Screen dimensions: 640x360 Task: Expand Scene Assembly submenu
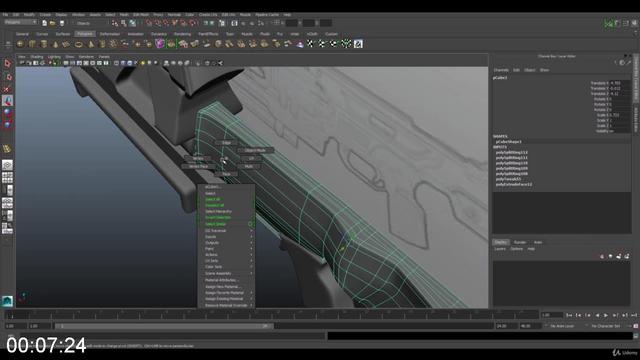pyautogui.click(x=227, y=273)
